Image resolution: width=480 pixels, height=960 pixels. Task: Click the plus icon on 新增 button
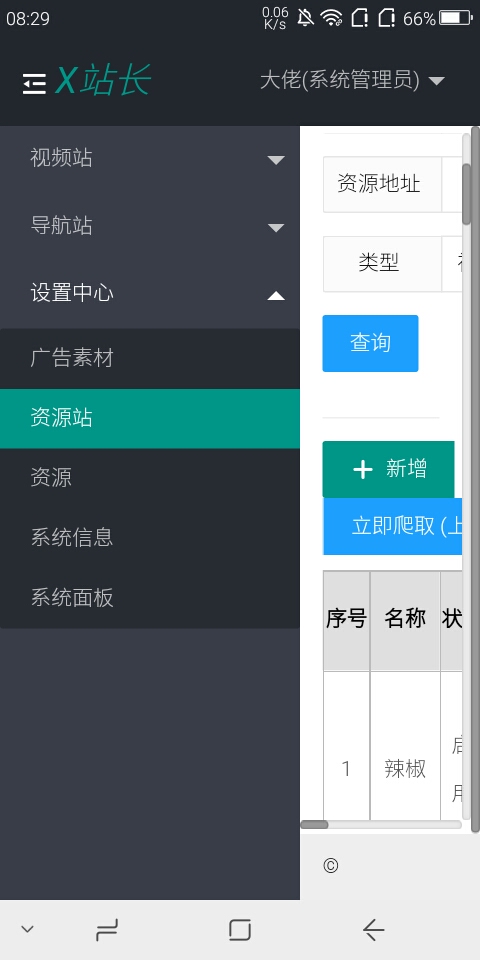coord(363,470)
